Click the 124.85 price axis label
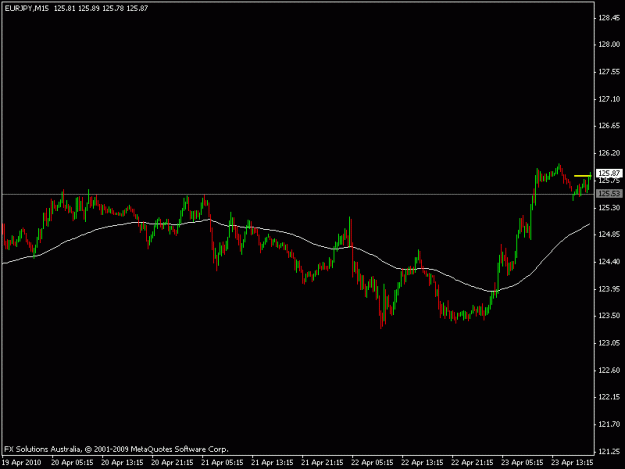The height and width of the screenshot is (469, 625). click(609, 234)
